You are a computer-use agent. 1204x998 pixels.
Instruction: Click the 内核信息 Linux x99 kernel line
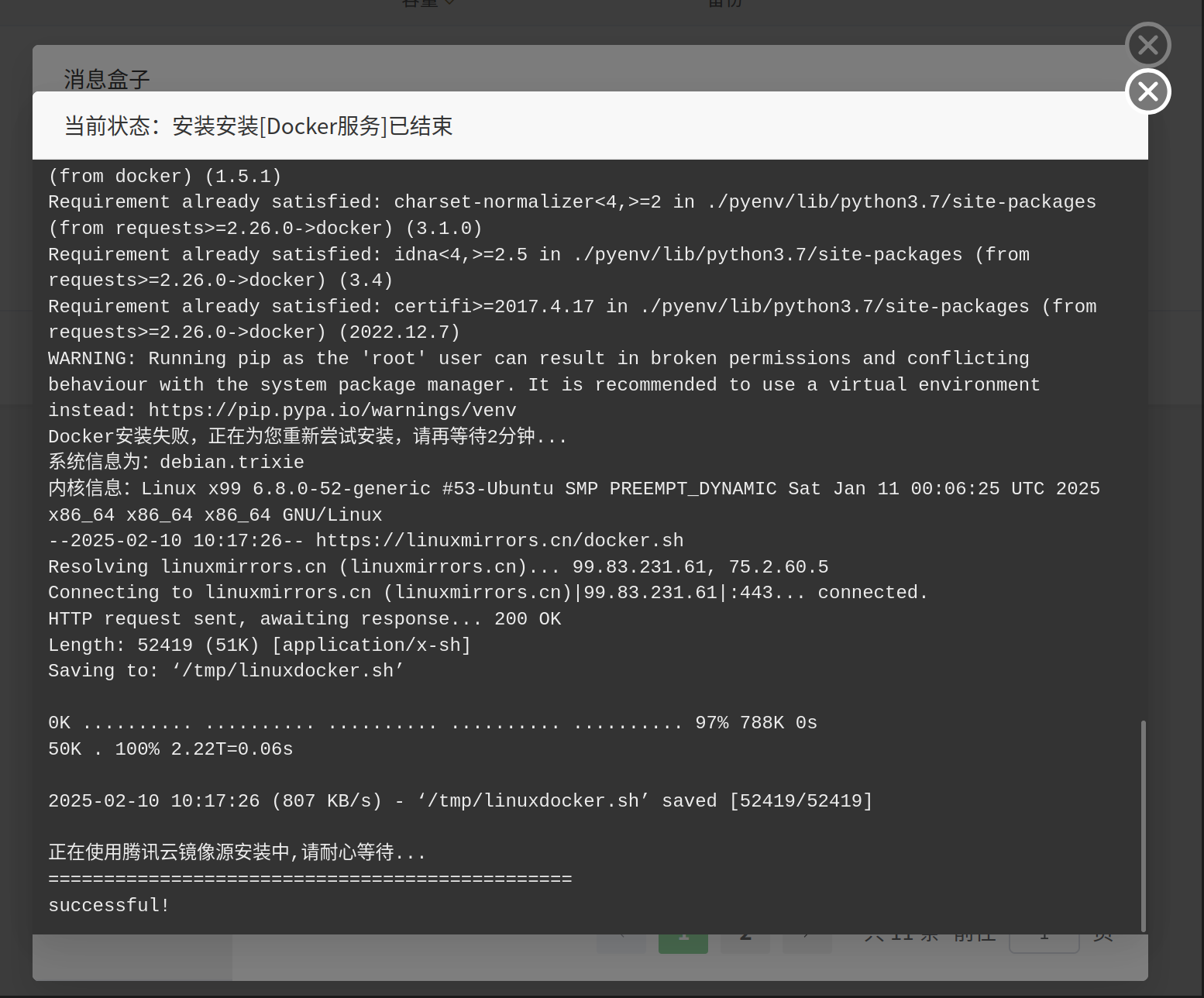click(x=574, y=488)
